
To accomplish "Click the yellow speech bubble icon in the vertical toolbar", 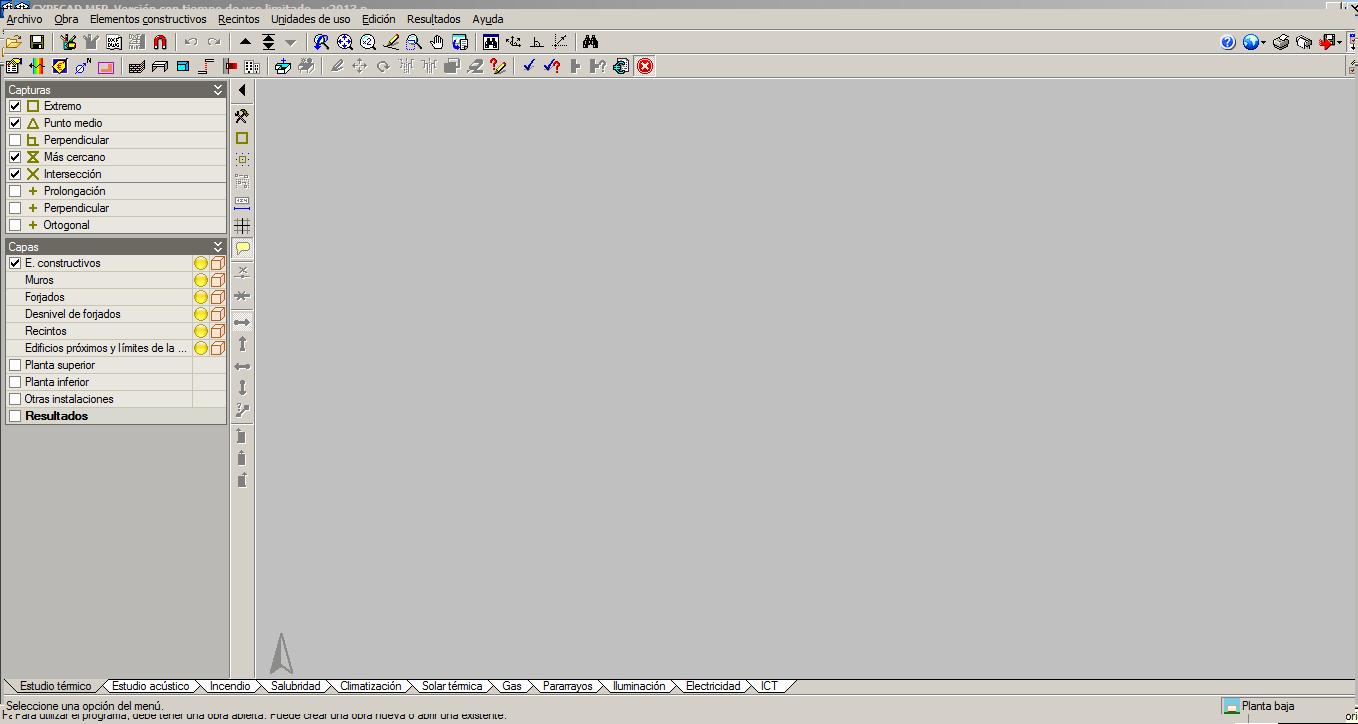I will coord(242,248).
